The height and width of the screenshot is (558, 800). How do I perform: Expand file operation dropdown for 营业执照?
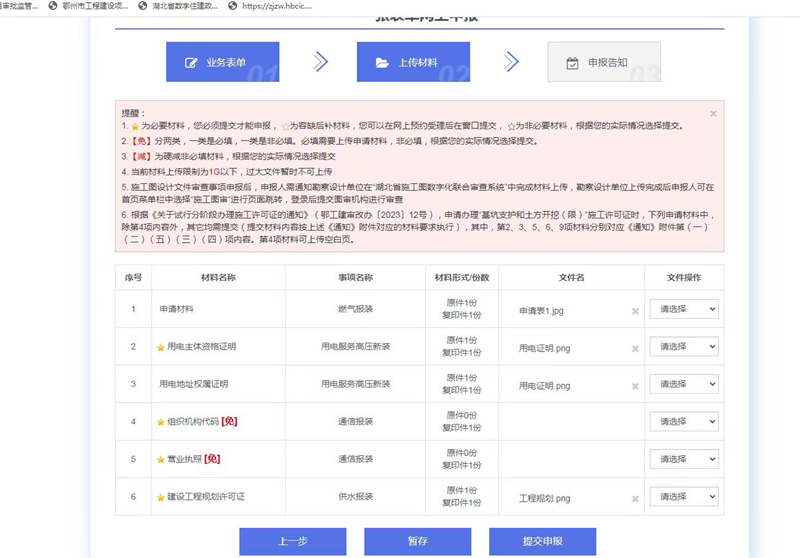click(684, 459)
